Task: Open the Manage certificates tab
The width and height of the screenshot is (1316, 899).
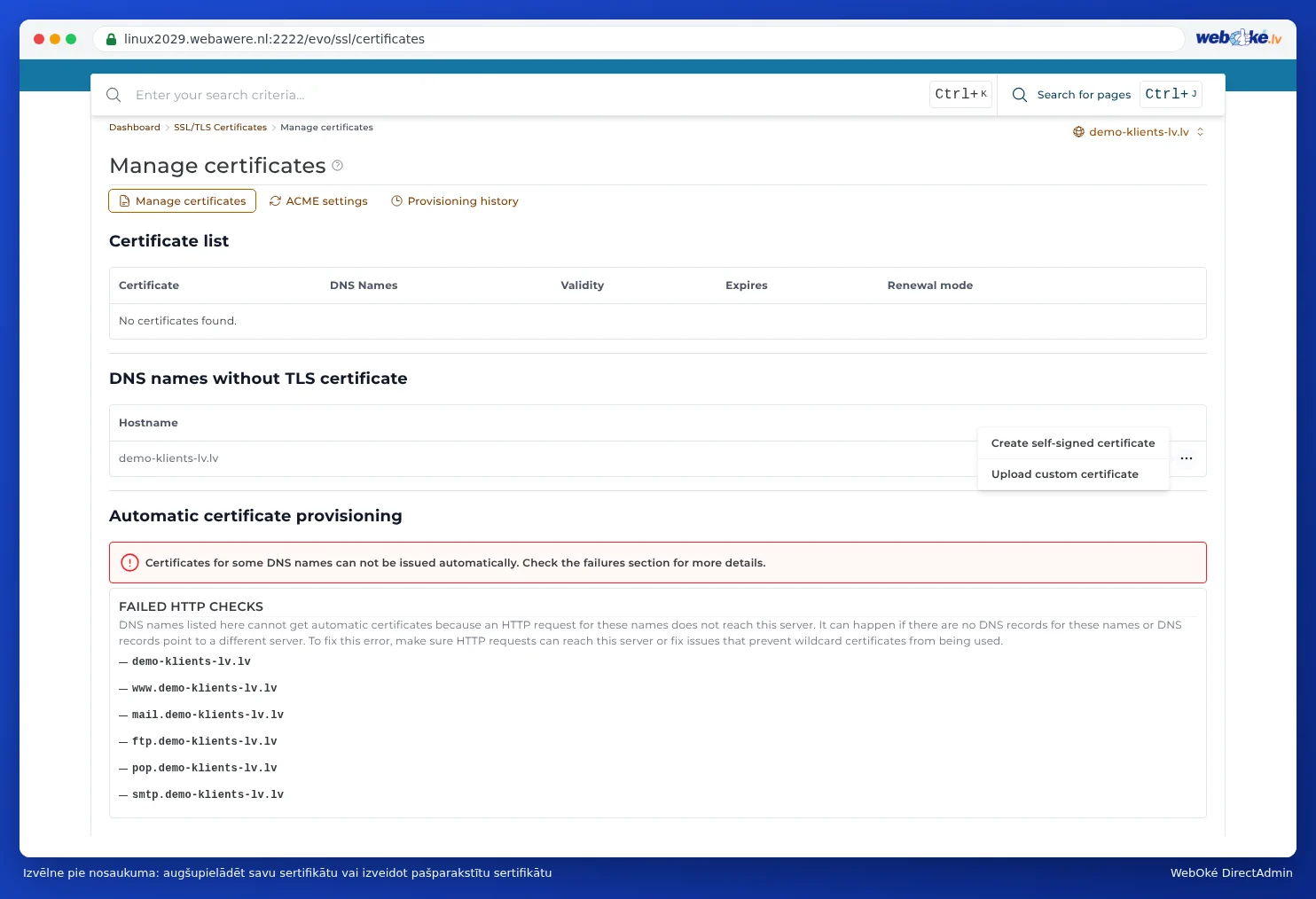Action: [x=182, y=201]
